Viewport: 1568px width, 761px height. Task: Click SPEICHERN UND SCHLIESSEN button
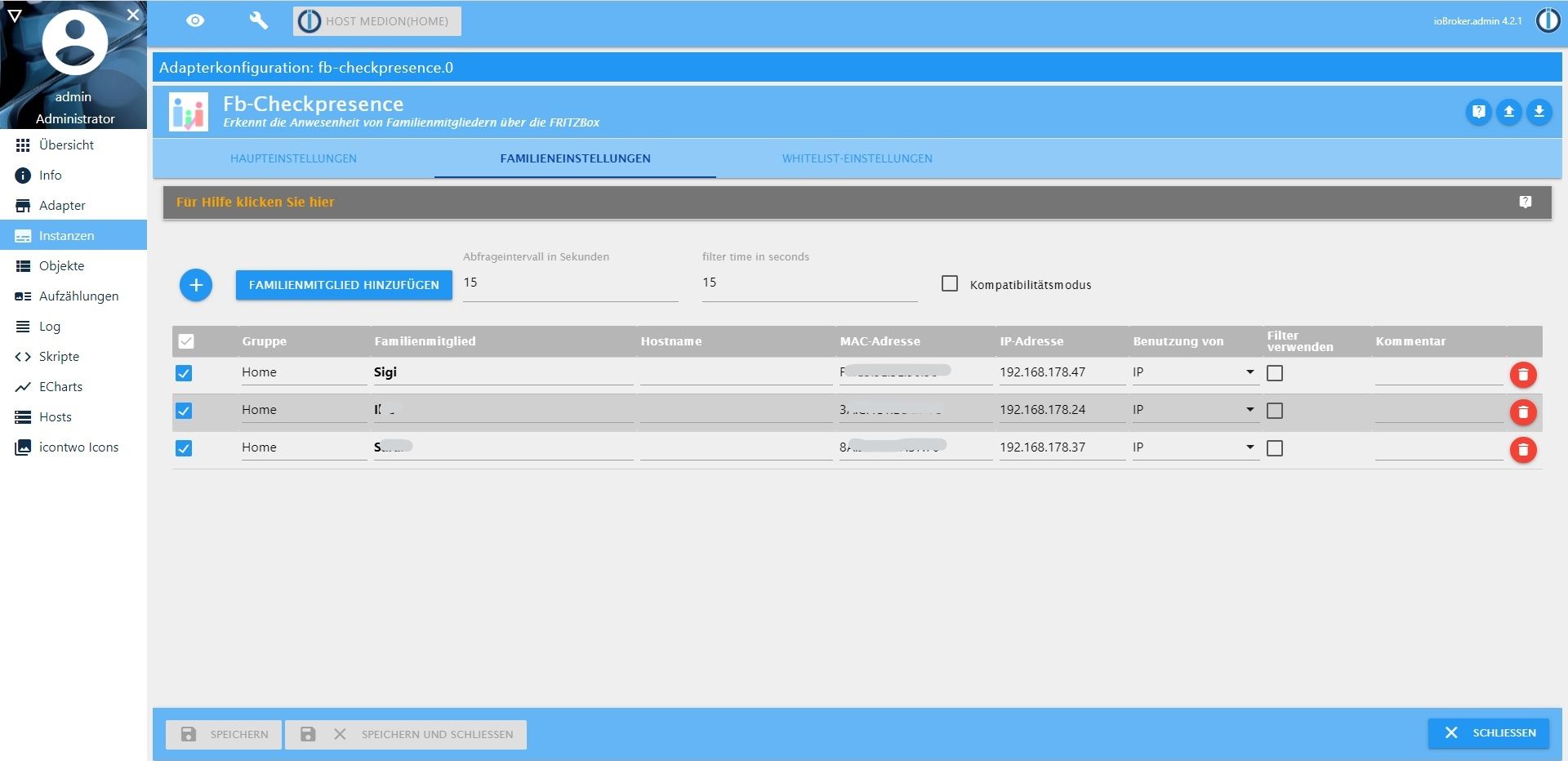tap(406, 734)
